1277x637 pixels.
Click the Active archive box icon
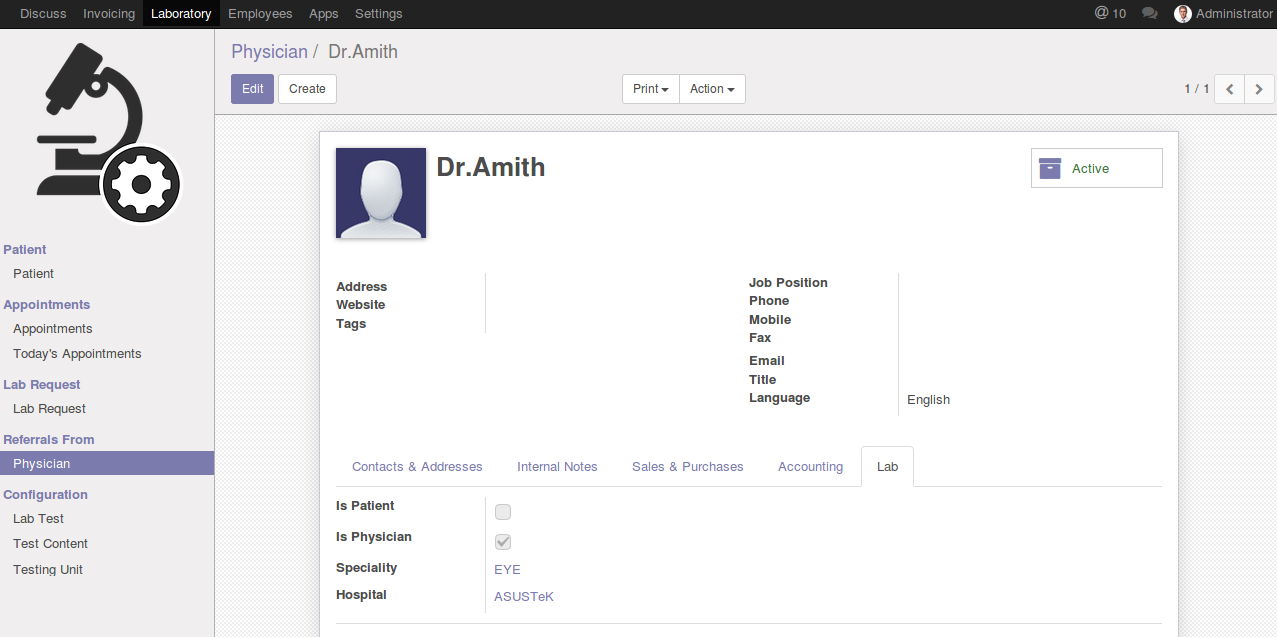pyautogui.click(x=1049, y=168)
